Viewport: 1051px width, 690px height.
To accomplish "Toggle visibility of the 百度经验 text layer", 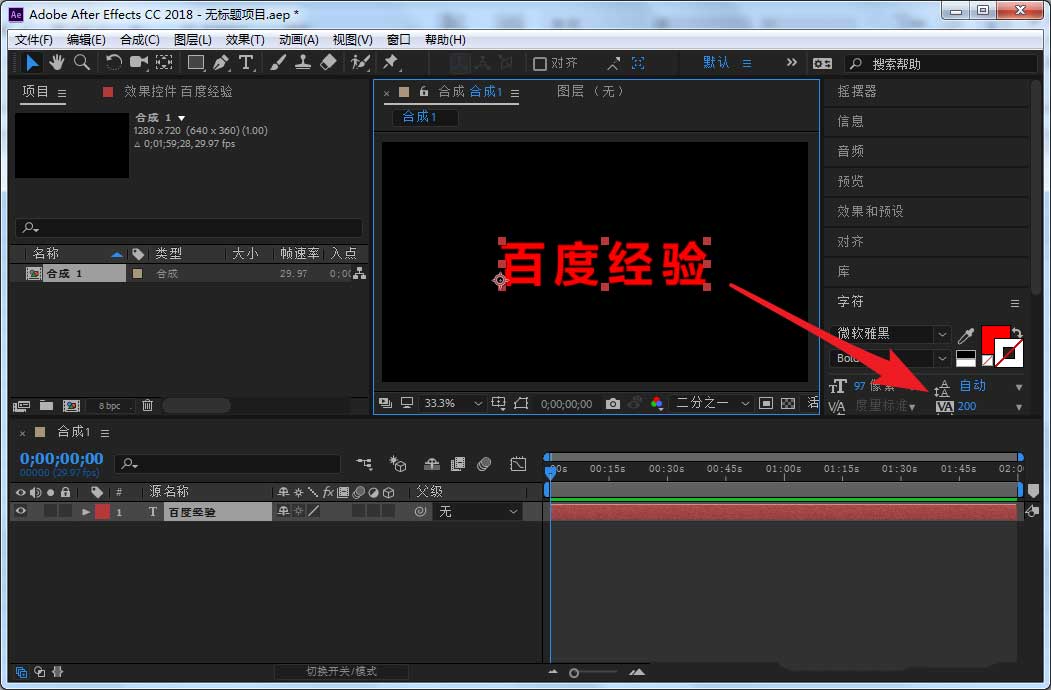I will click(x=20, y=511).
